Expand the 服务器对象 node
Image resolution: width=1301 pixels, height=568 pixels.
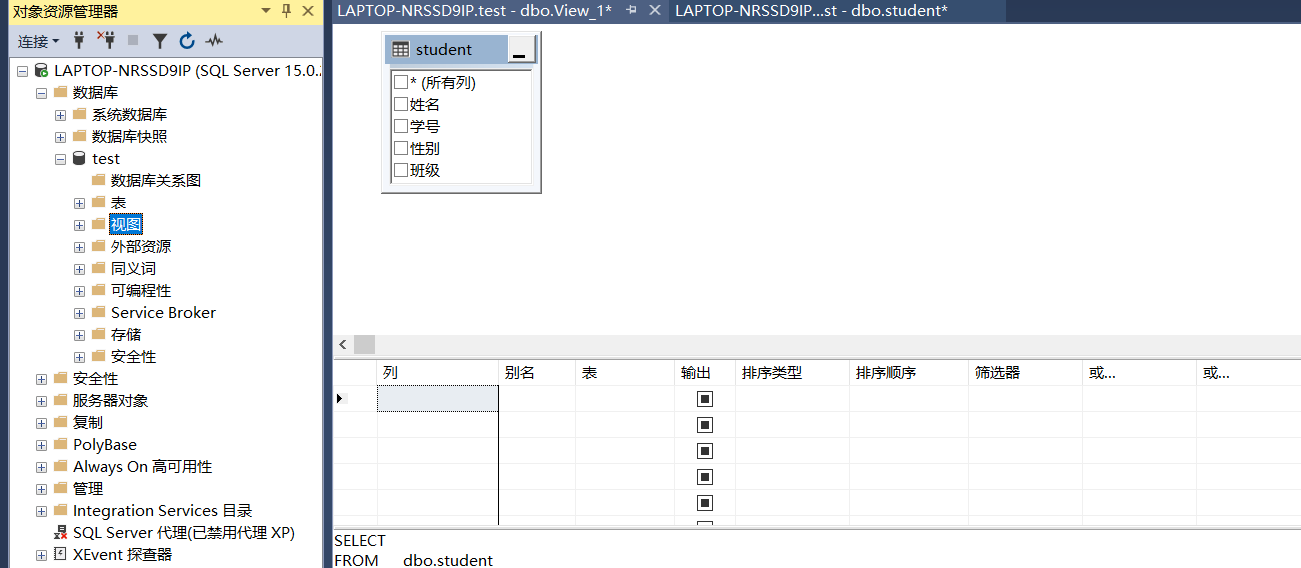41,401
